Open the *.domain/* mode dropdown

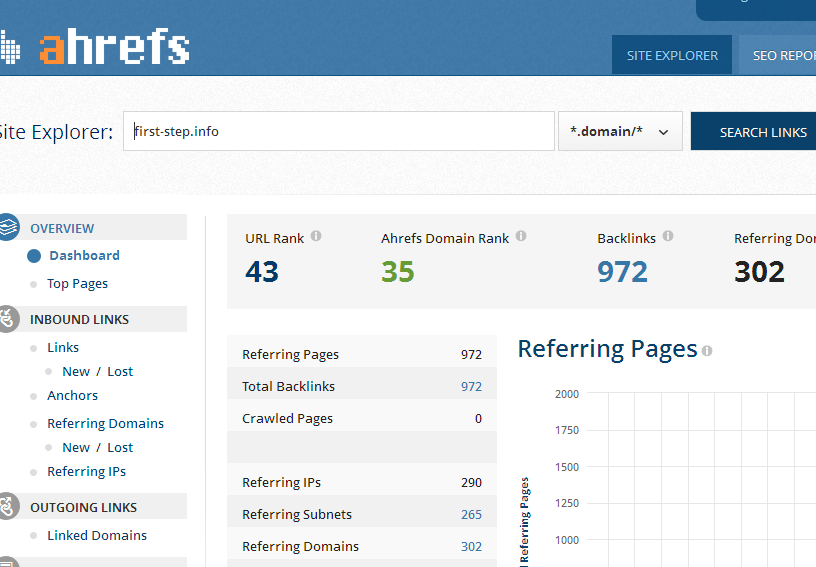coord(620,131)
